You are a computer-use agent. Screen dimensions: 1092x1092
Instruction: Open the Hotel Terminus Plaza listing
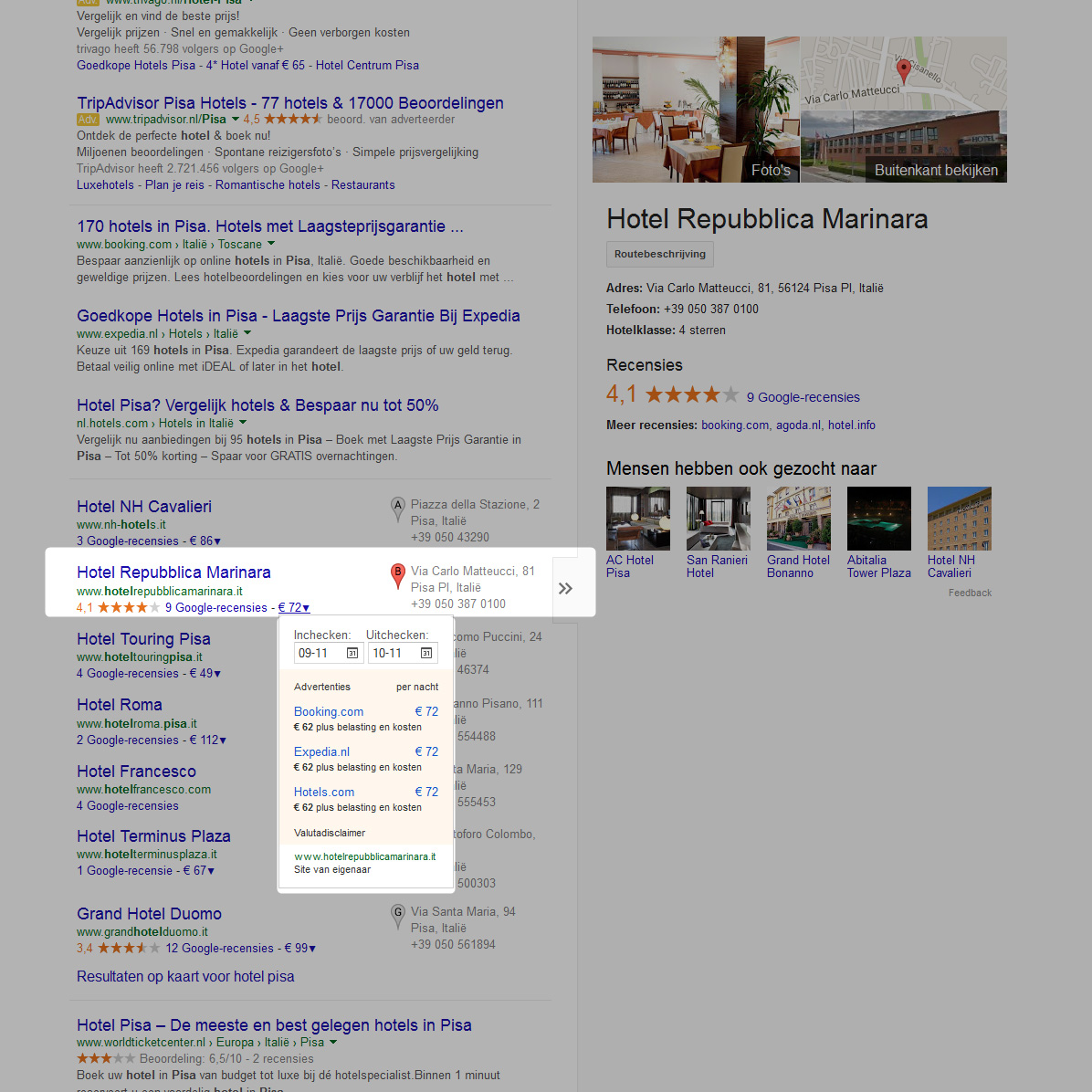click(153, 835)
